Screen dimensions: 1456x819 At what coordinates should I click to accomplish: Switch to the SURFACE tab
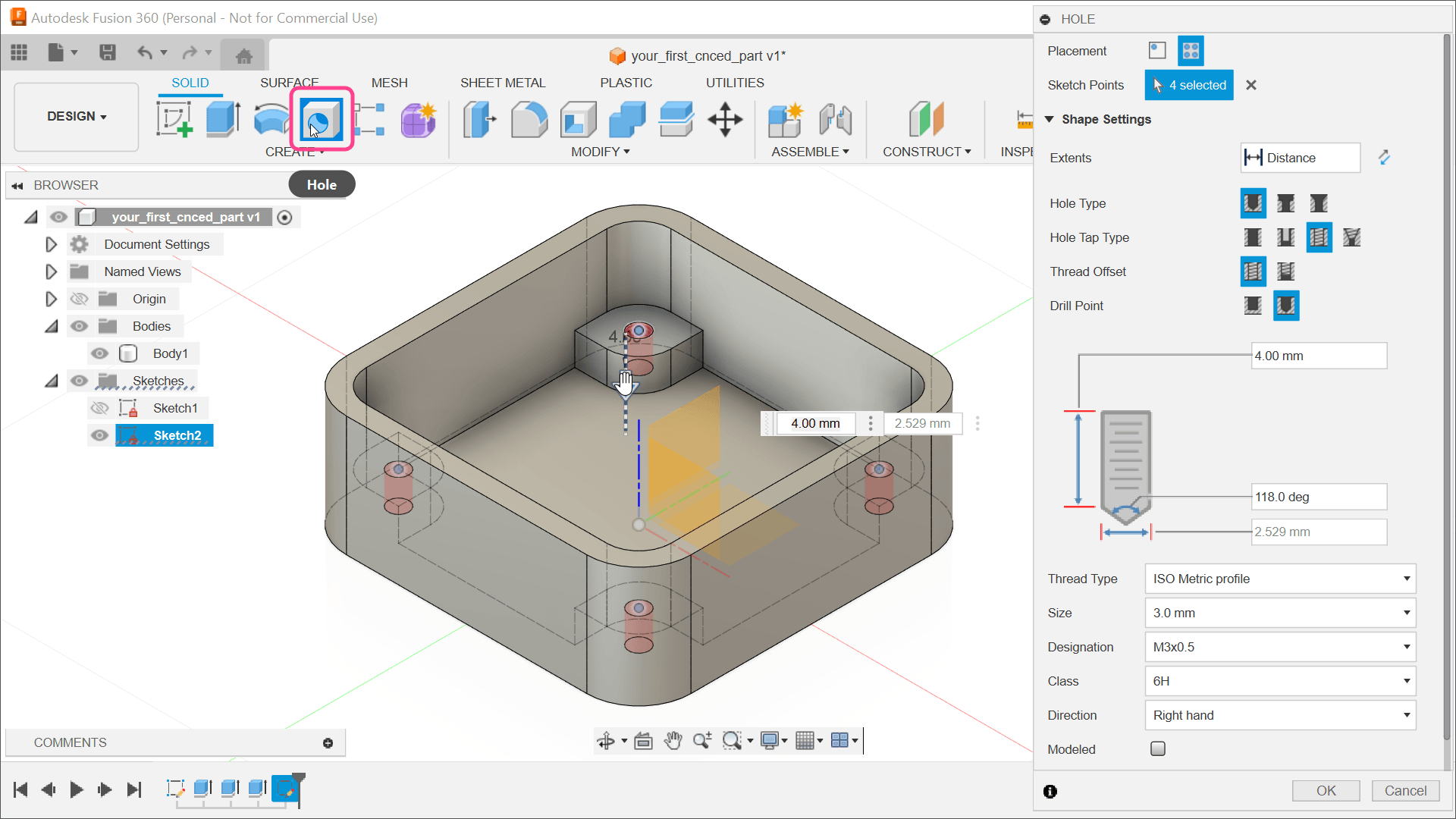289,82
